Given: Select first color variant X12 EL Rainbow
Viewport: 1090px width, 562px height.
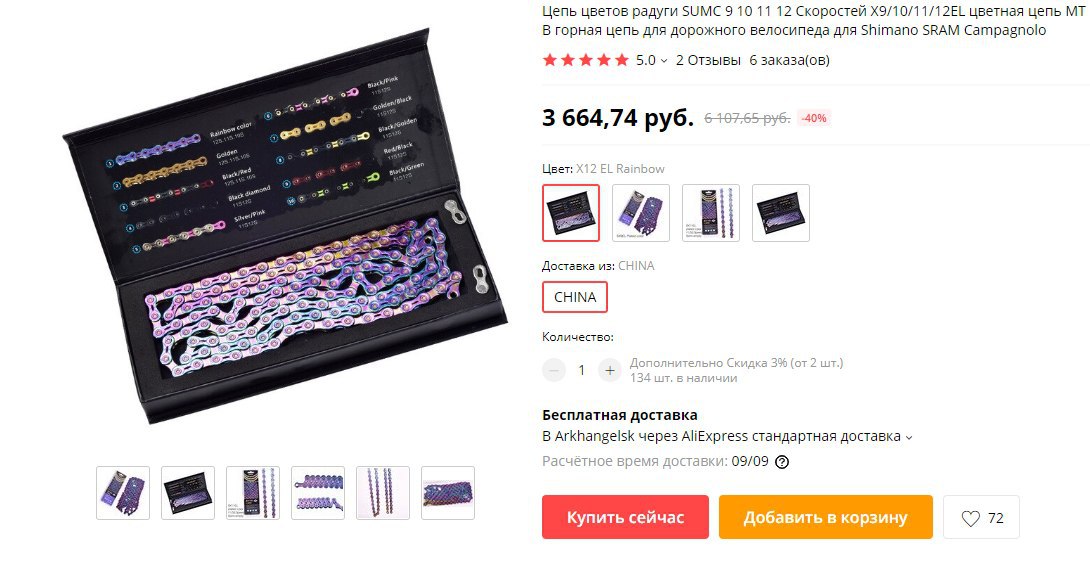Looking at the screenshot, I should [x=571, y=213].
